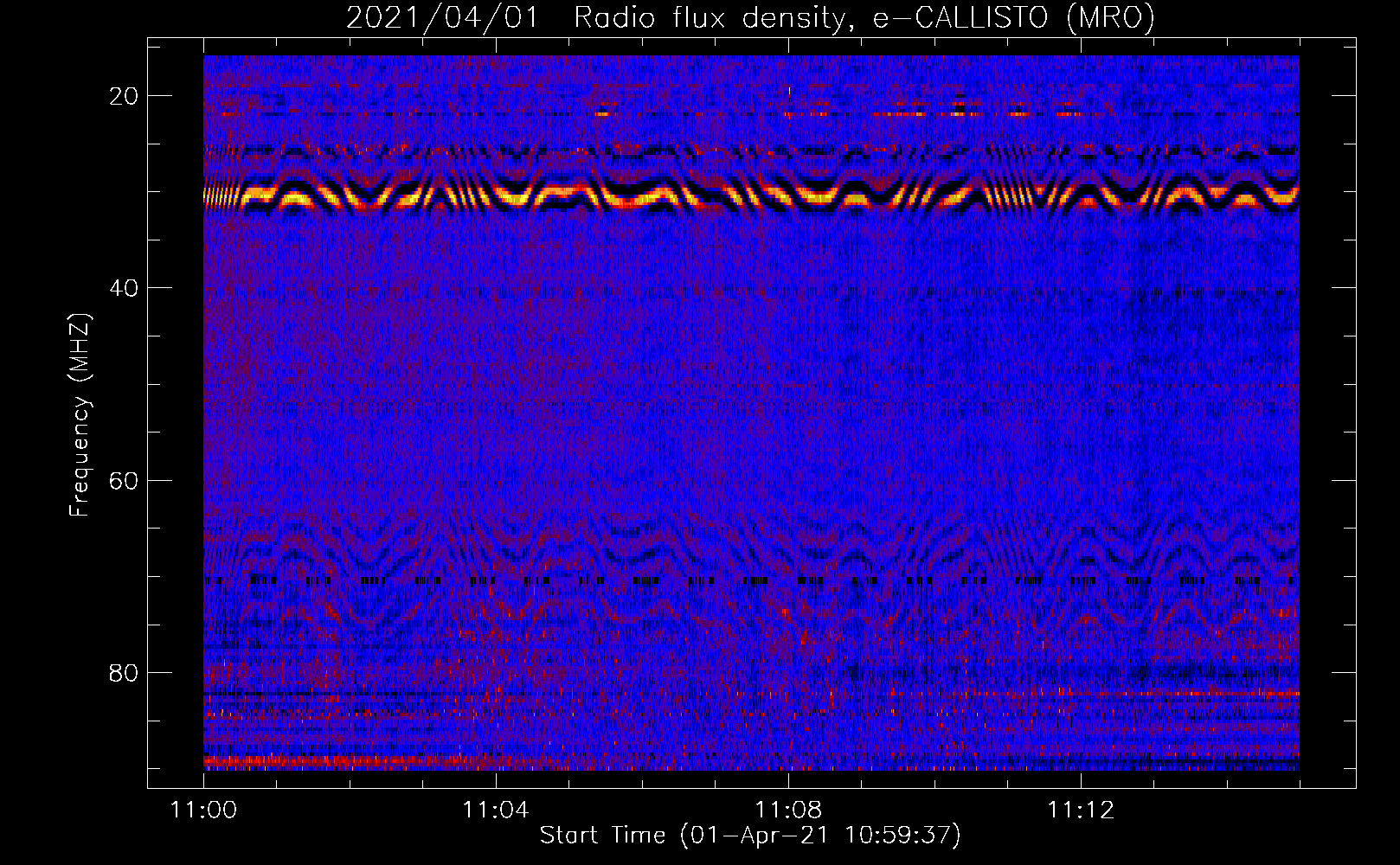Click the 11:00 time tick label

click(203, 811)
